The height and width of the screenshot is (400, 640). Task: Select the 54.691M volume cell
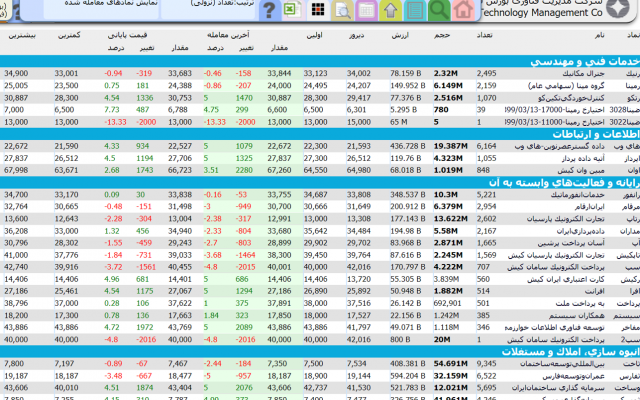click(449, 364)
